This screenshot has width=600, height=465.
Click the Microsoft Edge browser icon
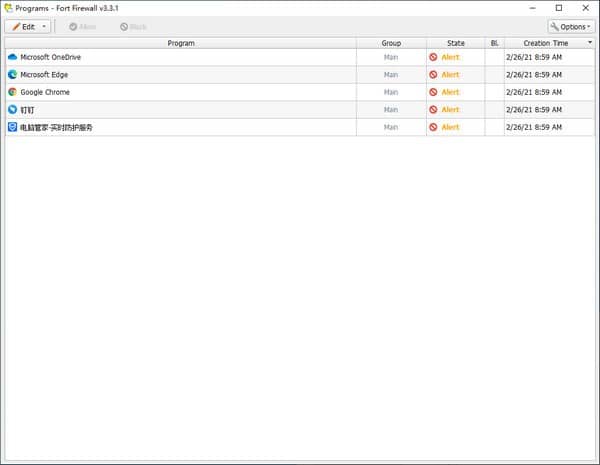click(13, 75)
